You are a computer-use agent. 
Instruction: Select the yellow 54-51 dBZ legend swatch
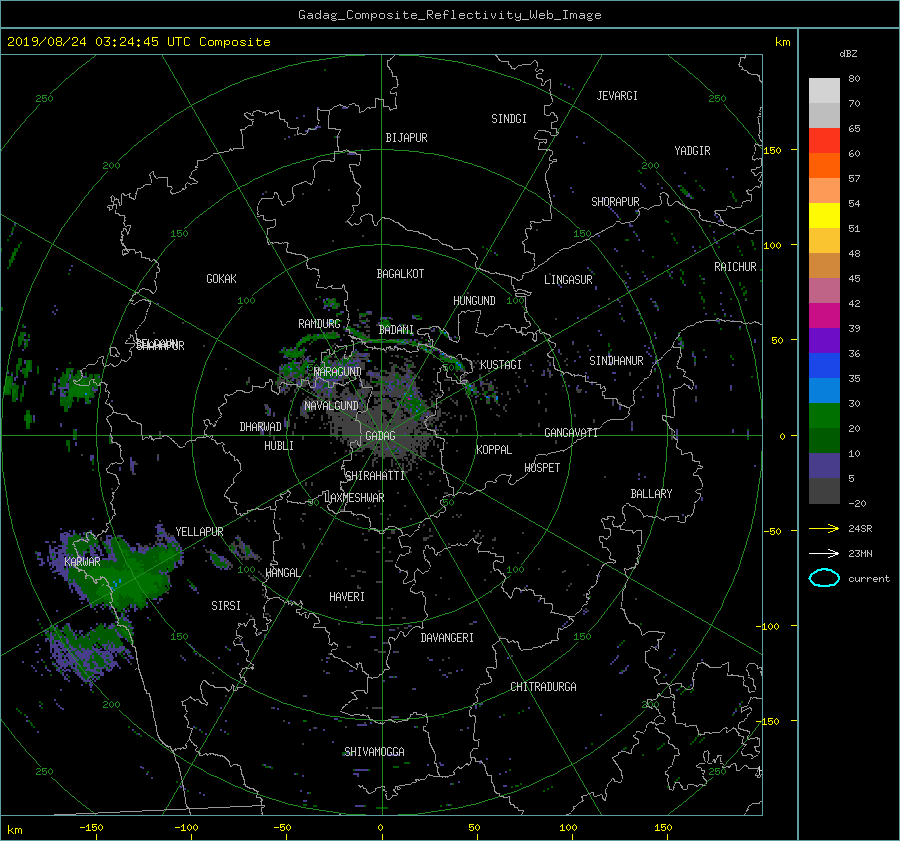point(824,215)
